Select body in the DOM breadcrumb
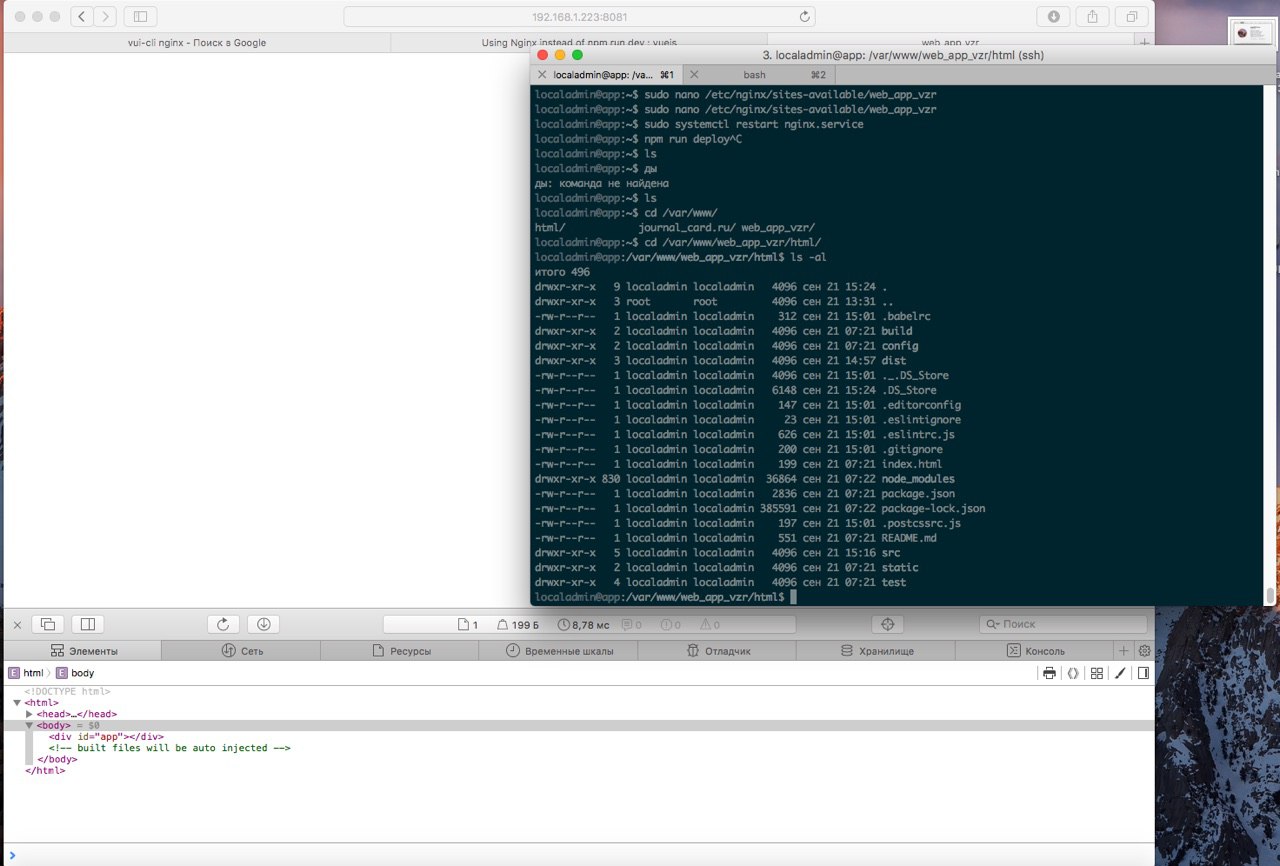This screenshot has width=1280, height=866. tap(75, 673)
